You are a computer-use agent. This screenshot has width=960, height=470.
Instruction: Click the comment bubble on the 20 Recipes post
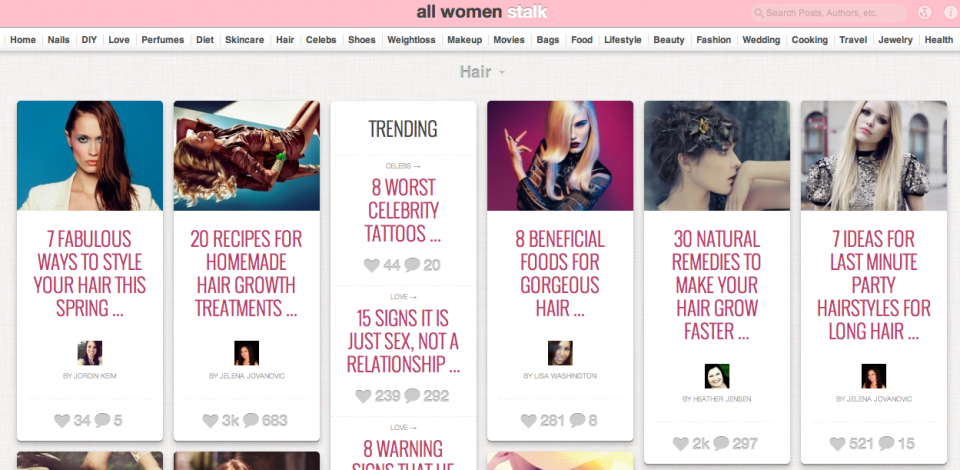point(251,421)
